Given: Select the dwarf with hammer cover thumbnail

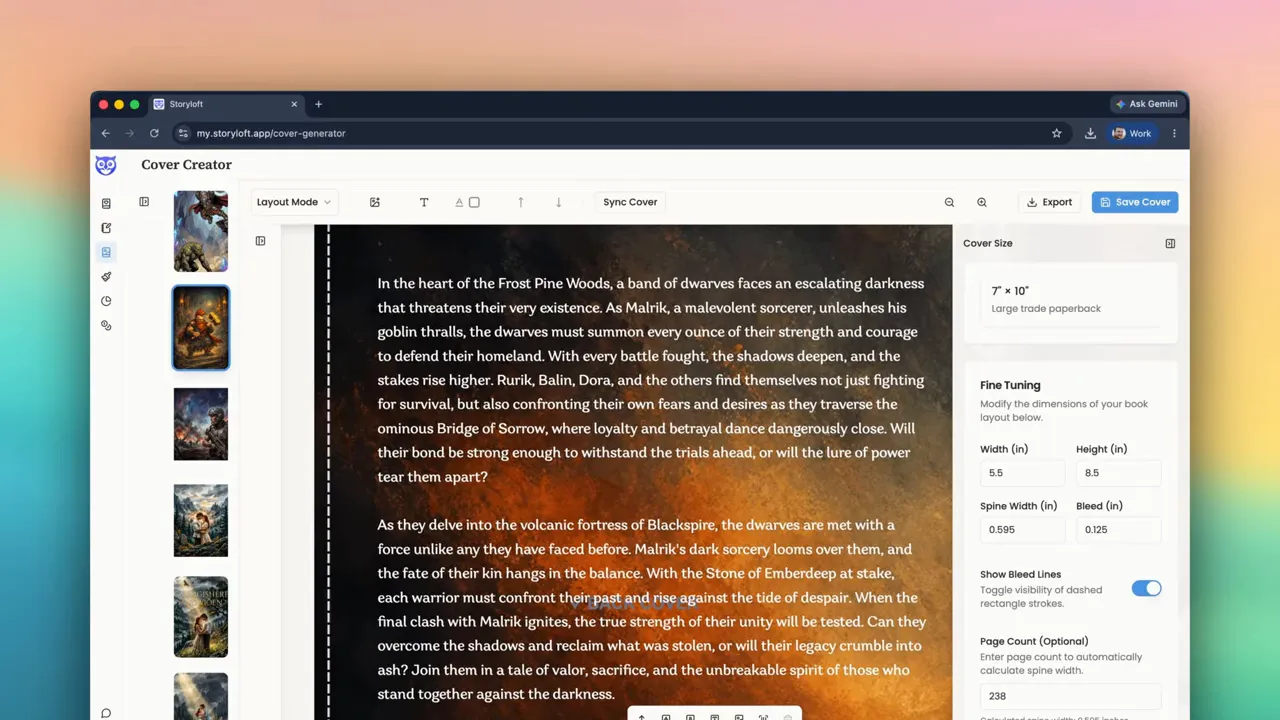Looking at the screenshot, I should tap(201, 328).
